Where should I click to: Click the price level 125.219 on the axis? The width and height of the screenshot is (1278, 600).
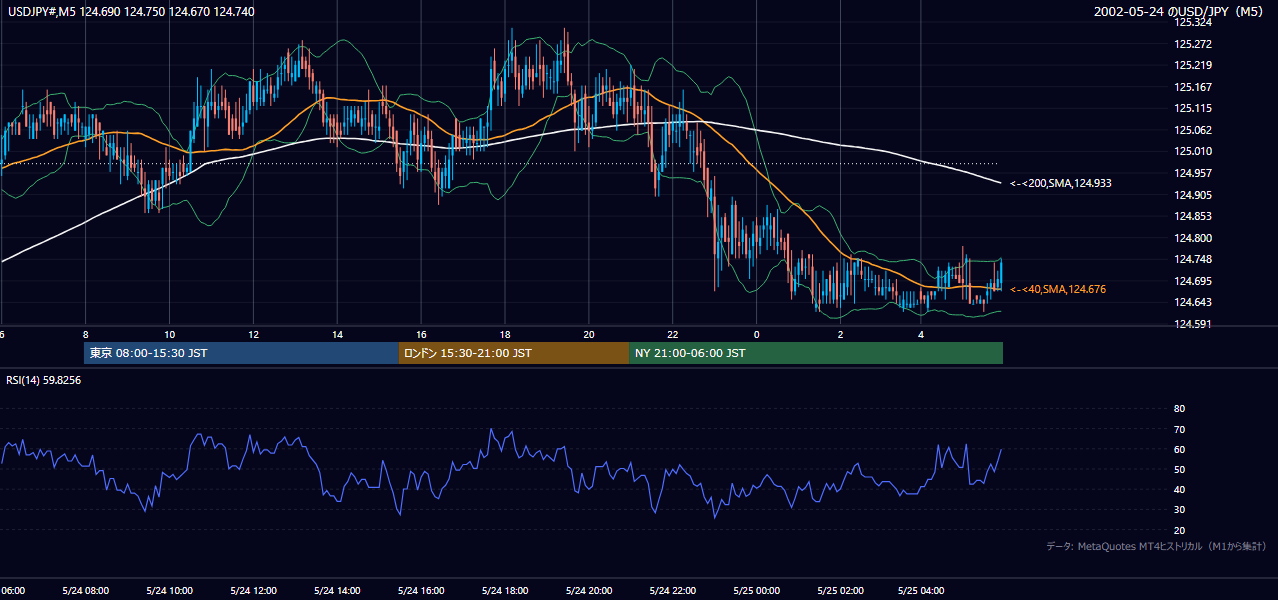(1192, 65)
